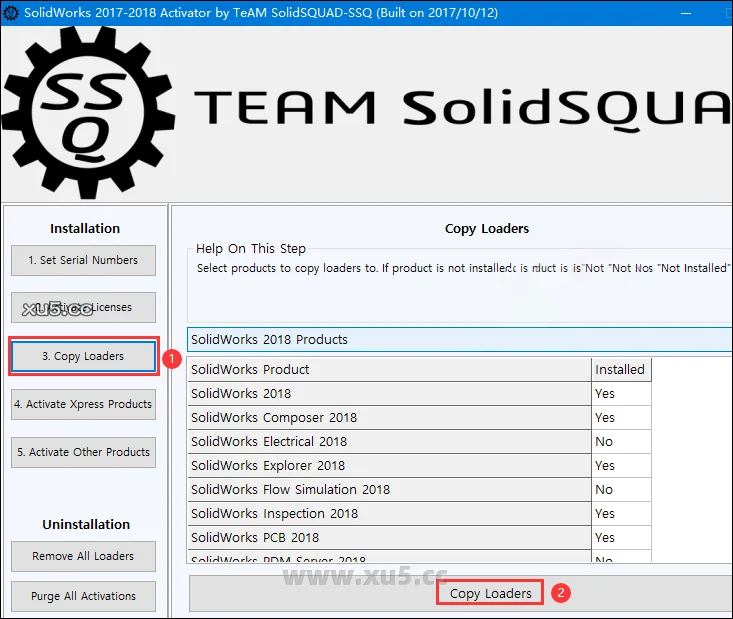This screenshot has width=733, height=619.
Task: Click the red number 1 badge
Action: coord(172,357)
